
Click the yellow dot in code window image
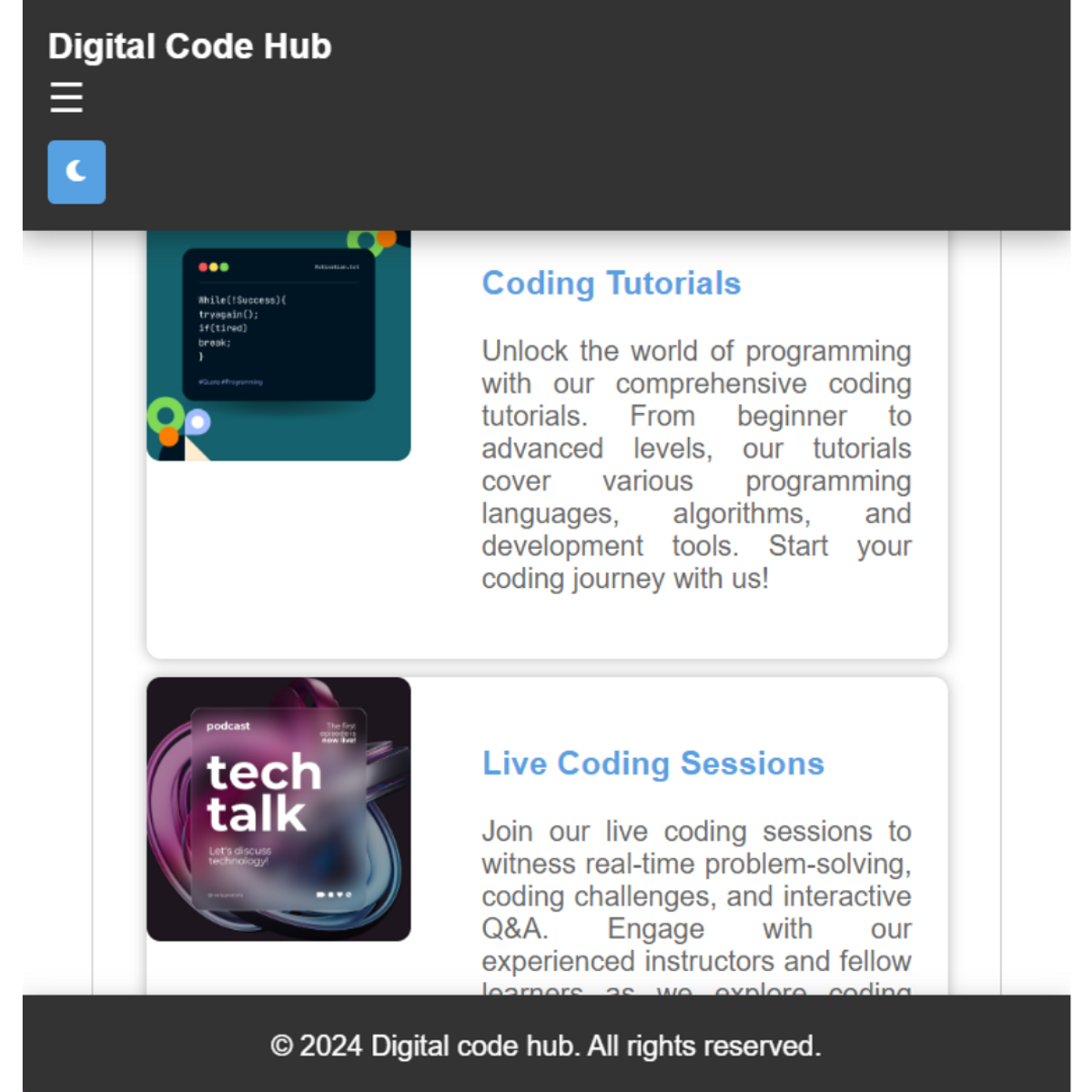(x=214, y=267)
